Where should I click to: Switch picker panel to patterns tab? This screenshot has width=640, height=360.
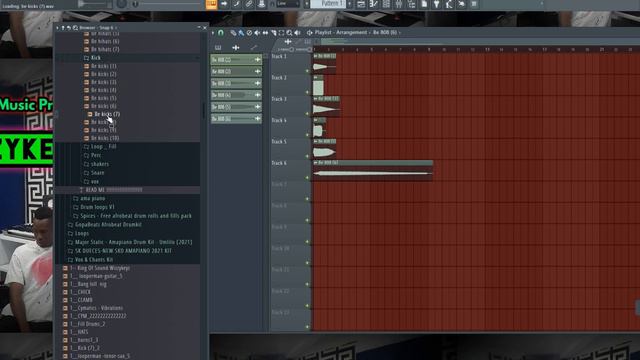[218, 48]
